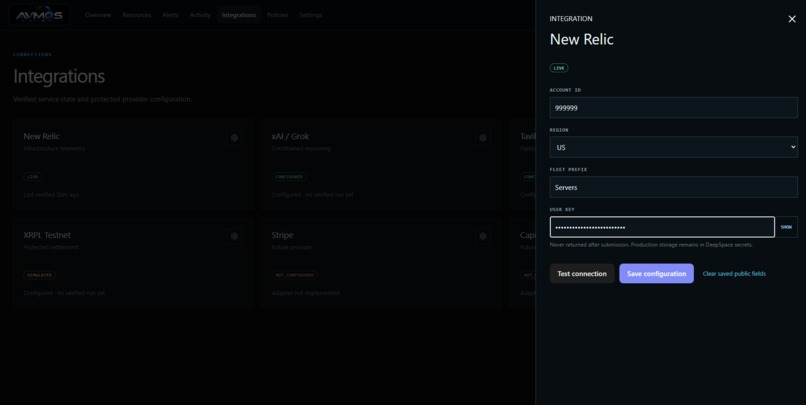Open settings gear on Stripe card
This screenshot has height=405, width=806.
(483, 236)
